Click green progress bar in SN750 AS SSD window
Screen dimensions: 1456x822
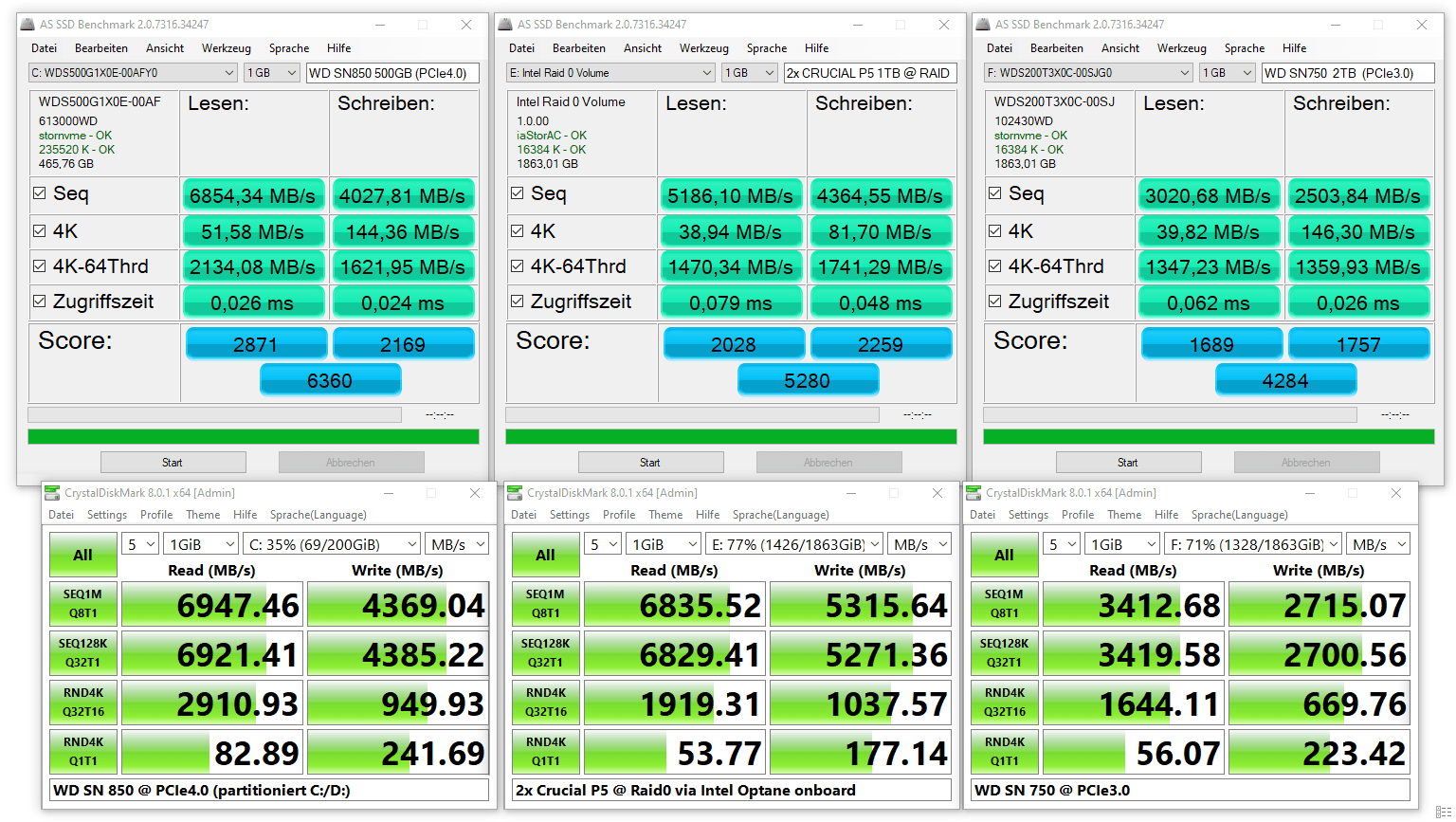pyautogui.click(x=1209, y=437)
